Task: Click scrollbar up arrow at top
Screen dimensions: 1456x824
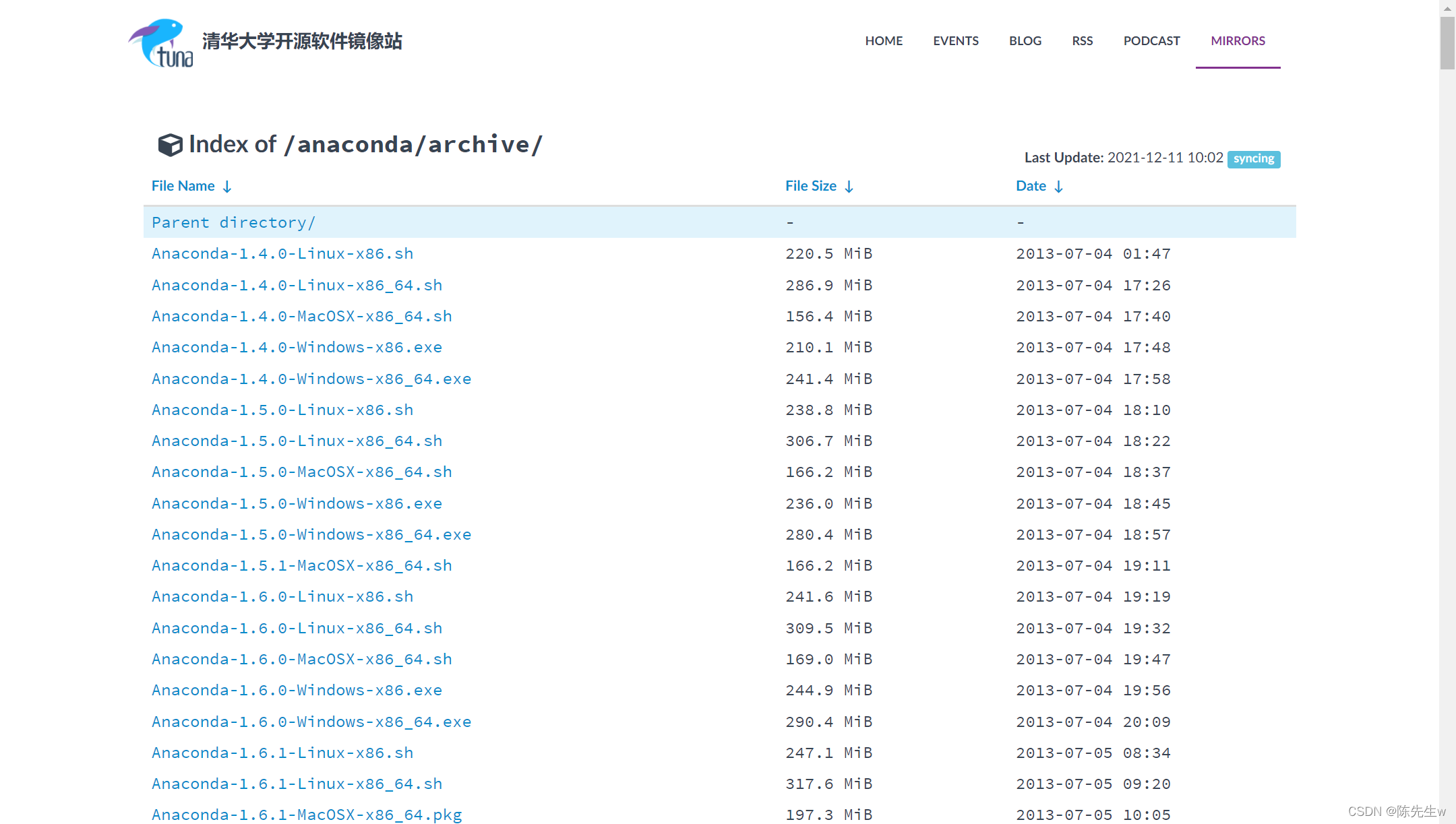Action: pos(1447,7)
